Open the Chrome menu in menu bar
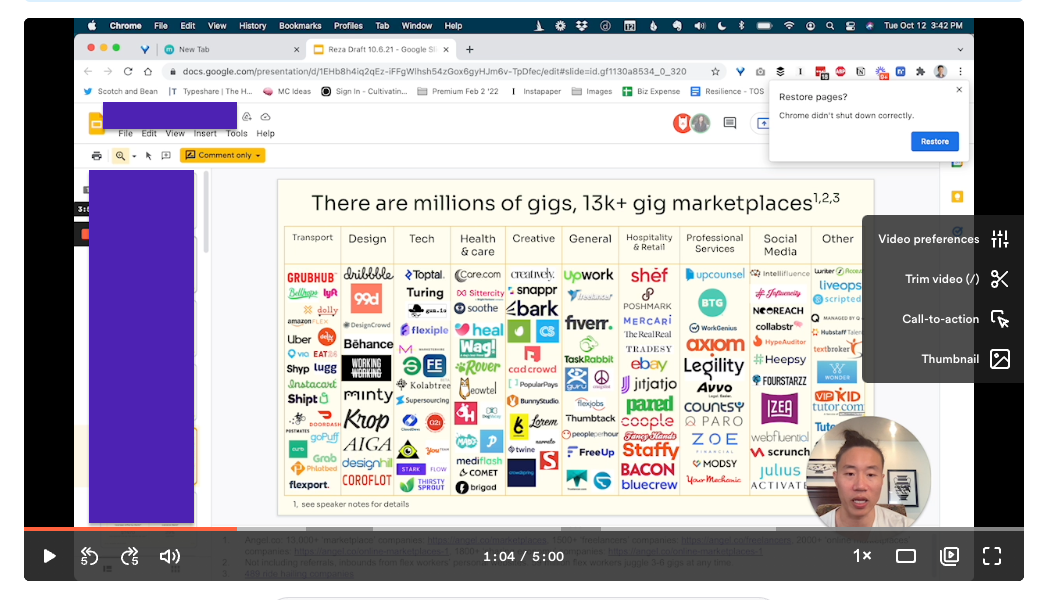Viewport: 1040px width, 600px height. pyautogui.click(x=125, y=26)
